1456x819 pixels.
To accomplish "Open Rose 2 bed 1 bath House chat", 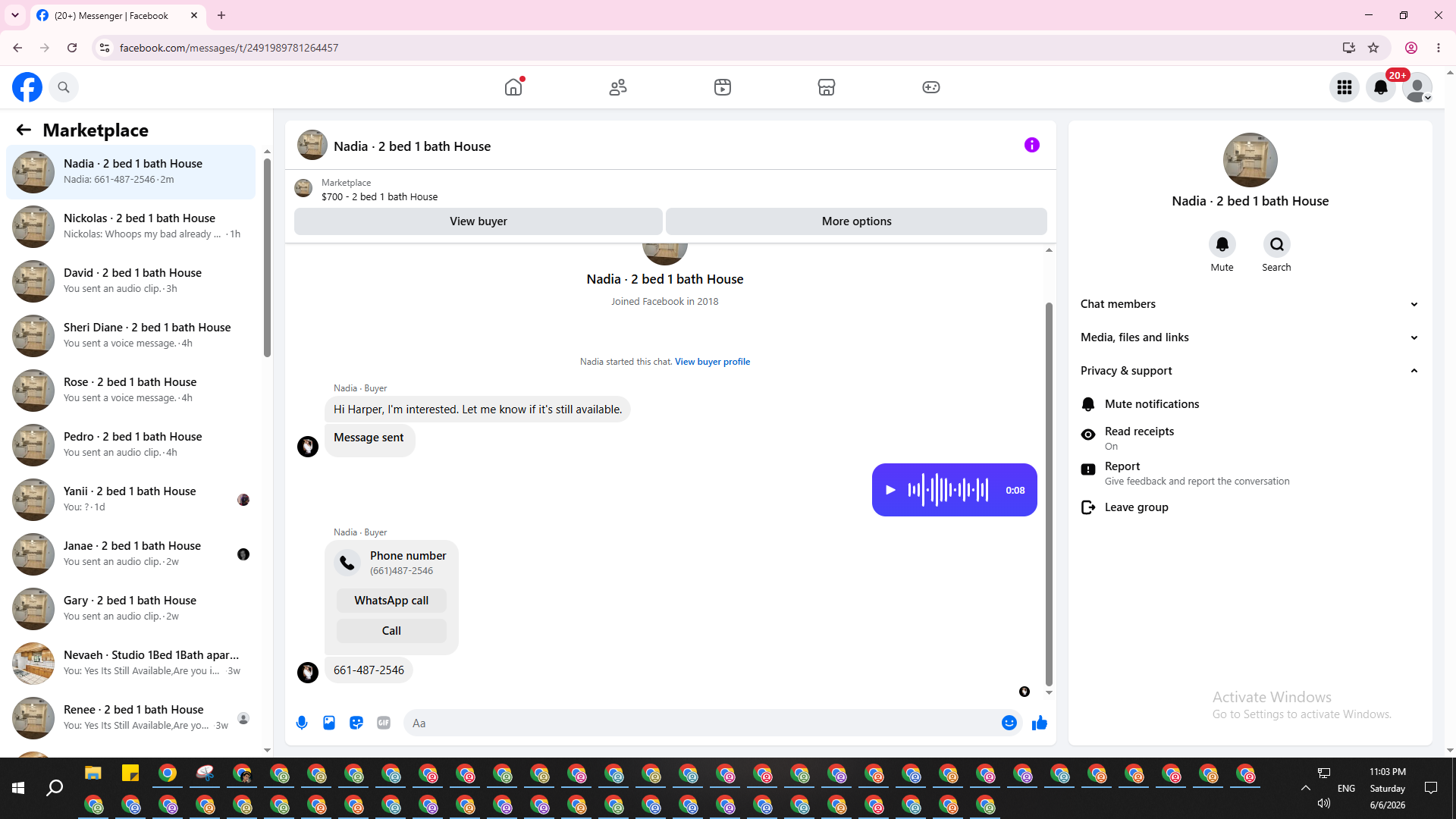I will pos(130,391).
